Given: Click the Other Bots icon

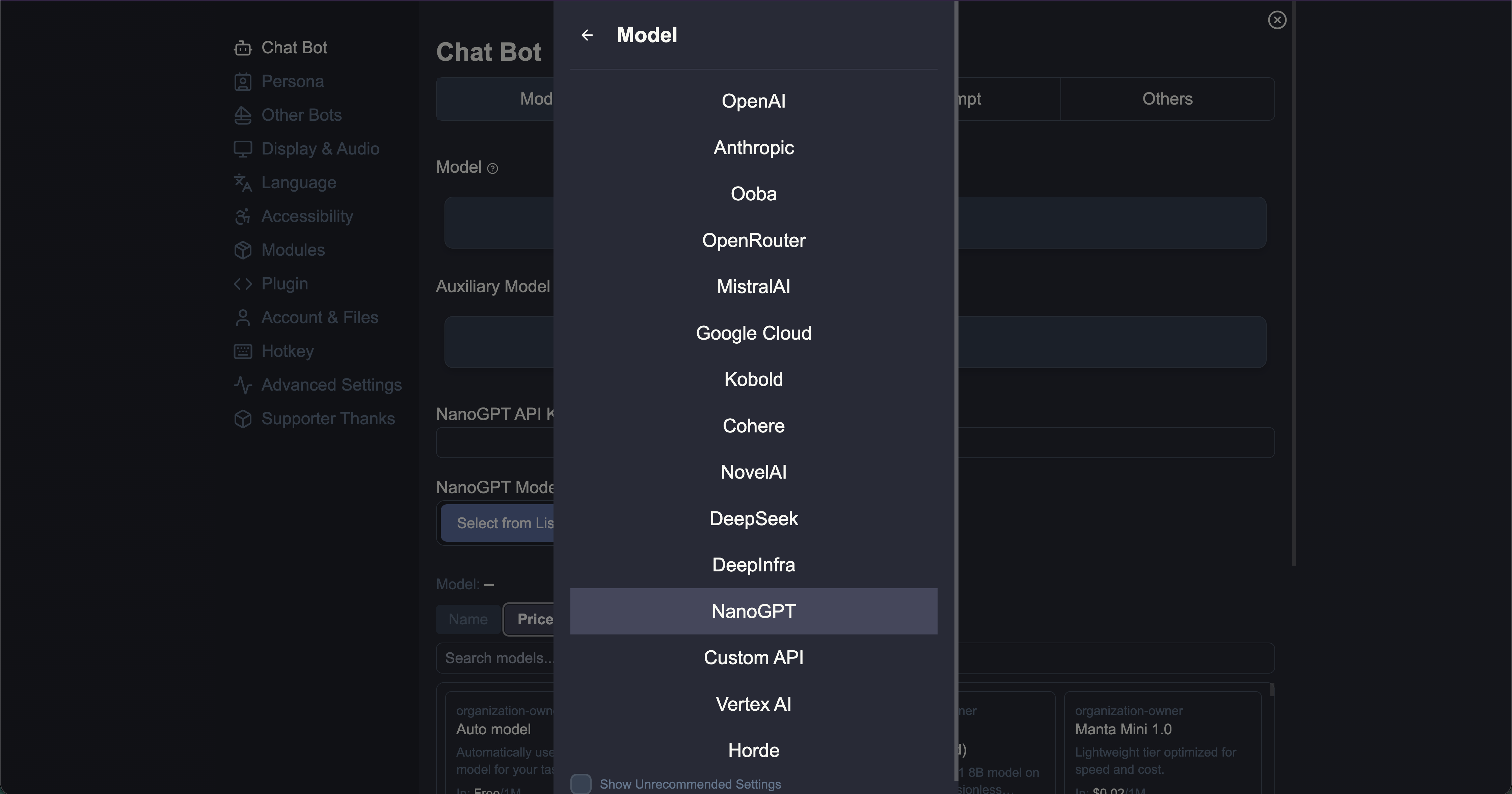Looking at the screenshot, I should pyautogui.click(x=243, y=115).
